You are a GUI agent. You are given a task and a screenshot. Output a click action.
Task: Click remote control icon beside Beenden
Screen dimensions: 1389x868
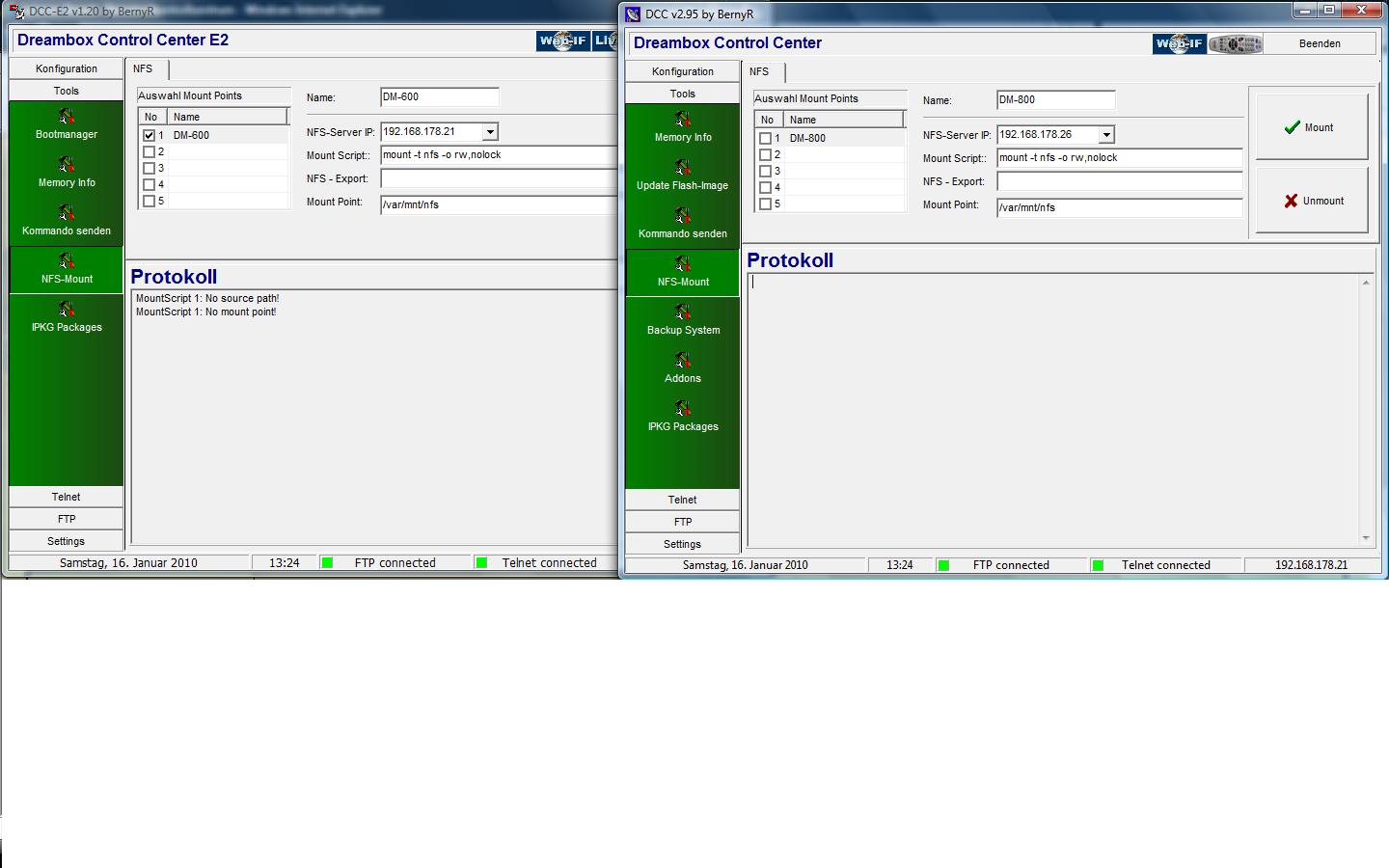(1235, 43)
